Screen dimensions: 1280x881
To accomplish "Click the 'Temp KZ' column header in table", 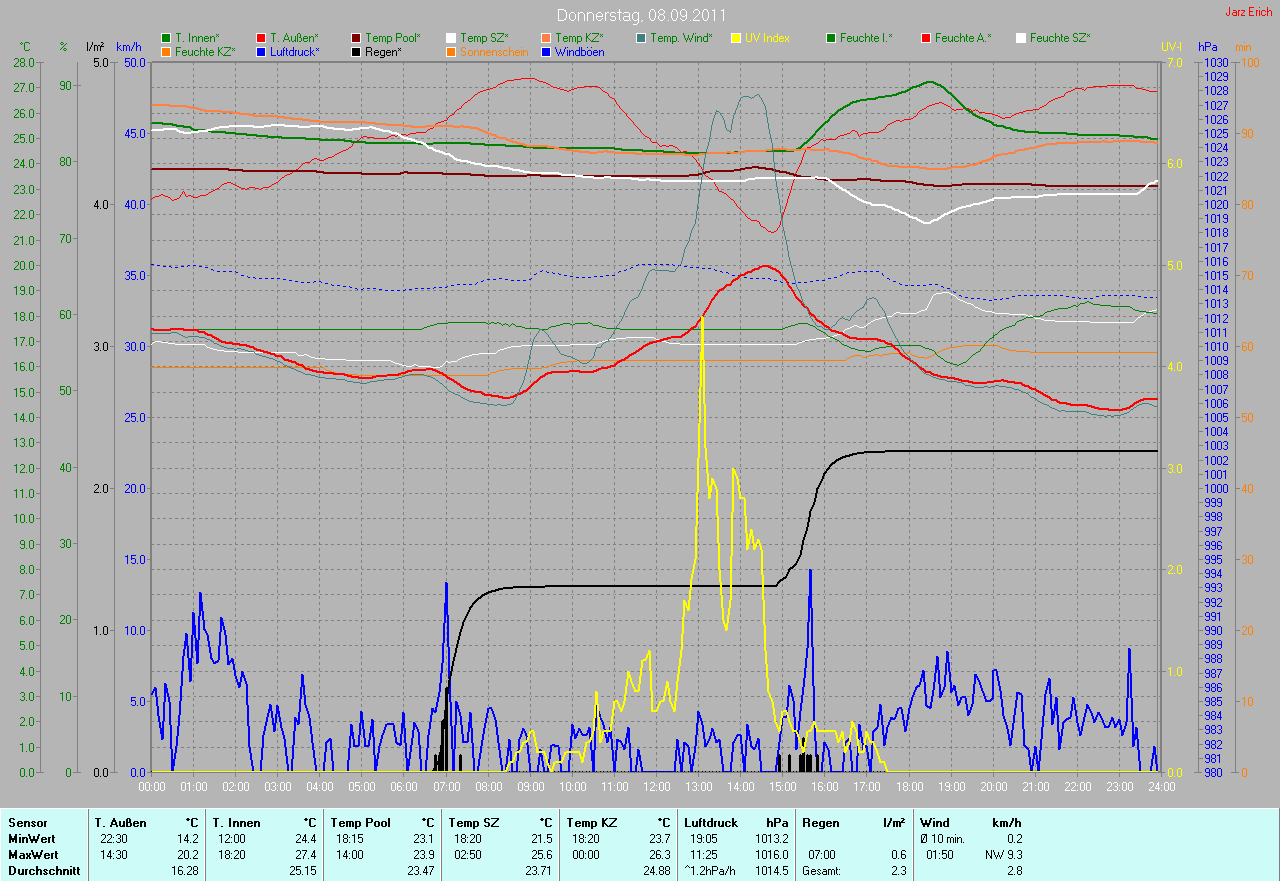I will [591, 823].
